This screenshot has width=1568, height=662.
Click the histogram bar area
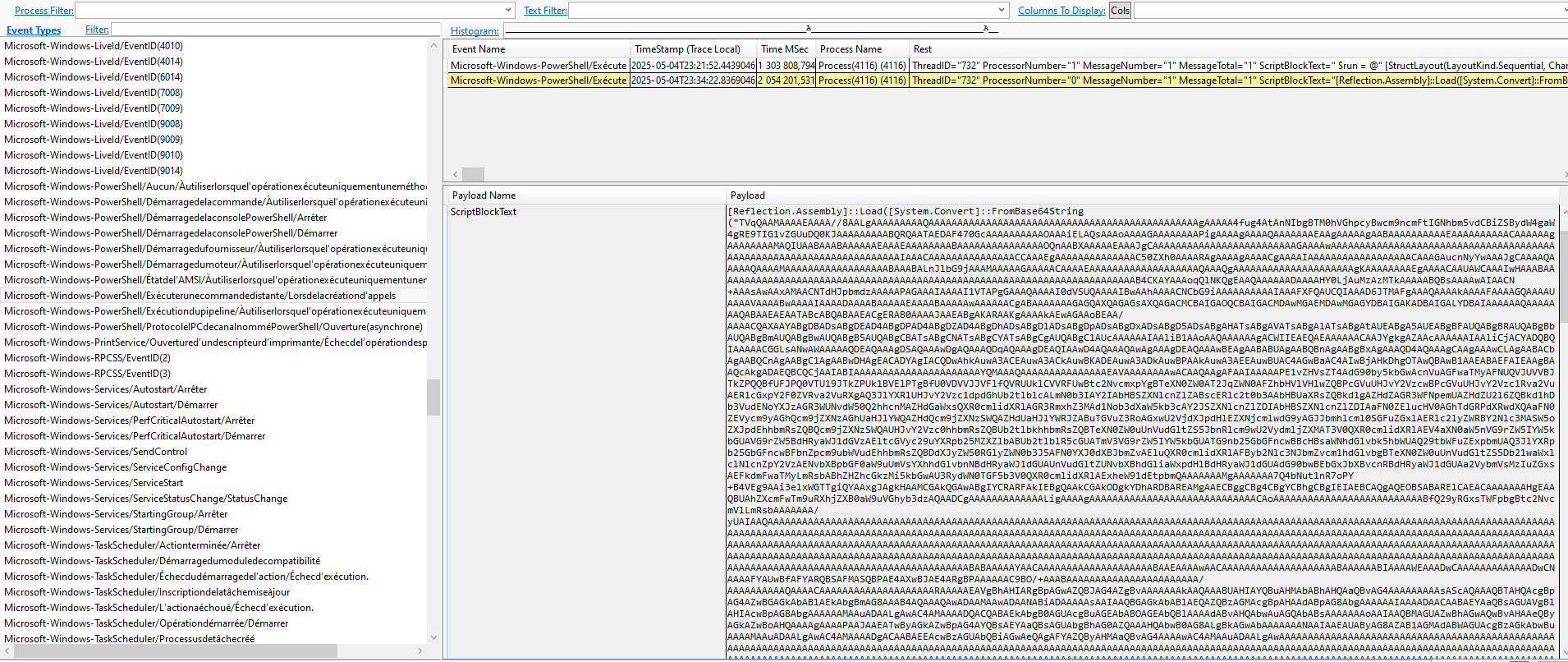pyautogui.click(x=1036, y=30)
